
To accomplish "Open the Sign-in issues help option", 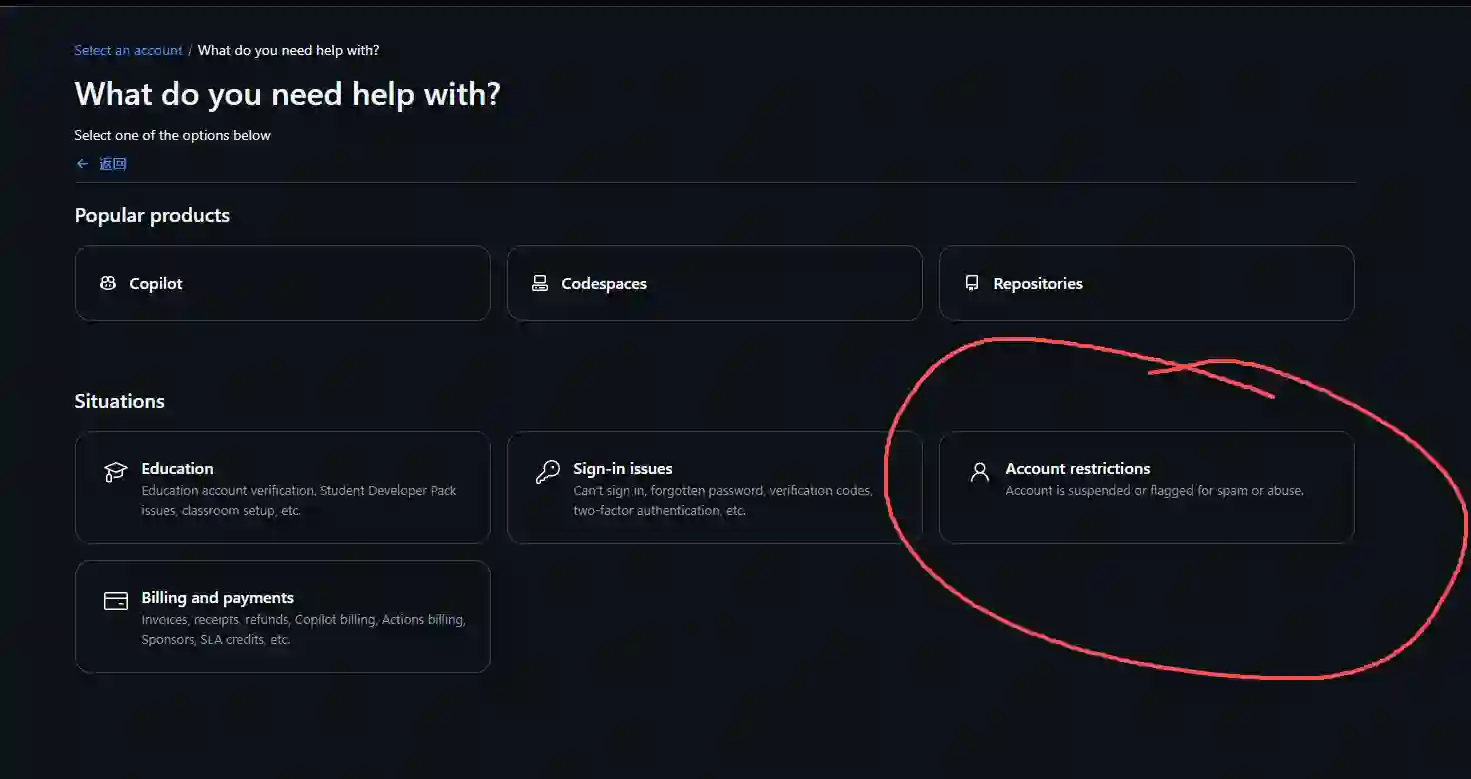I will (714, 488).
